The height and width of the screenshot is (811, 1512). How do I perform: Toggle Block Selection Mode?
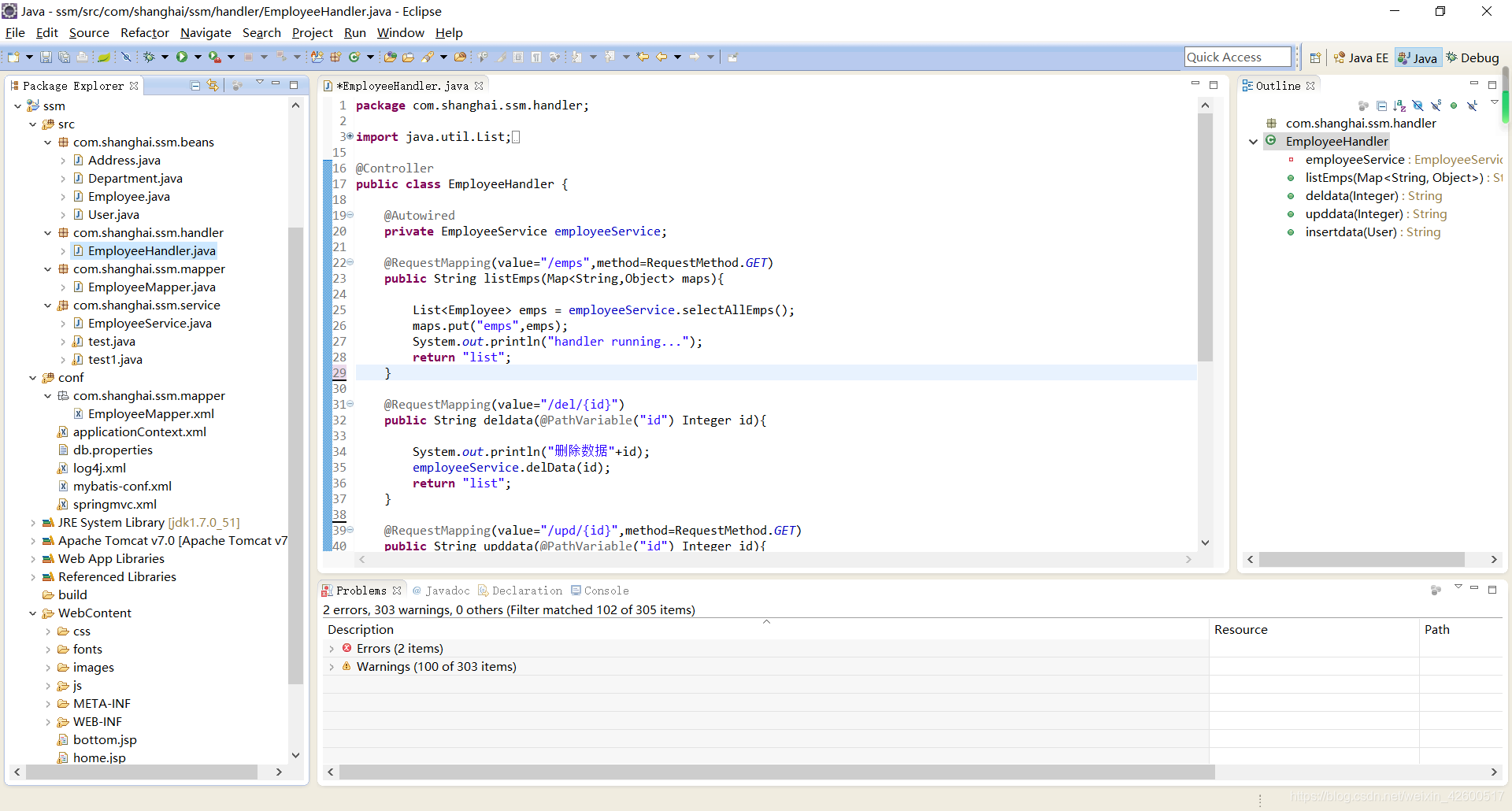tap(518, 57)
